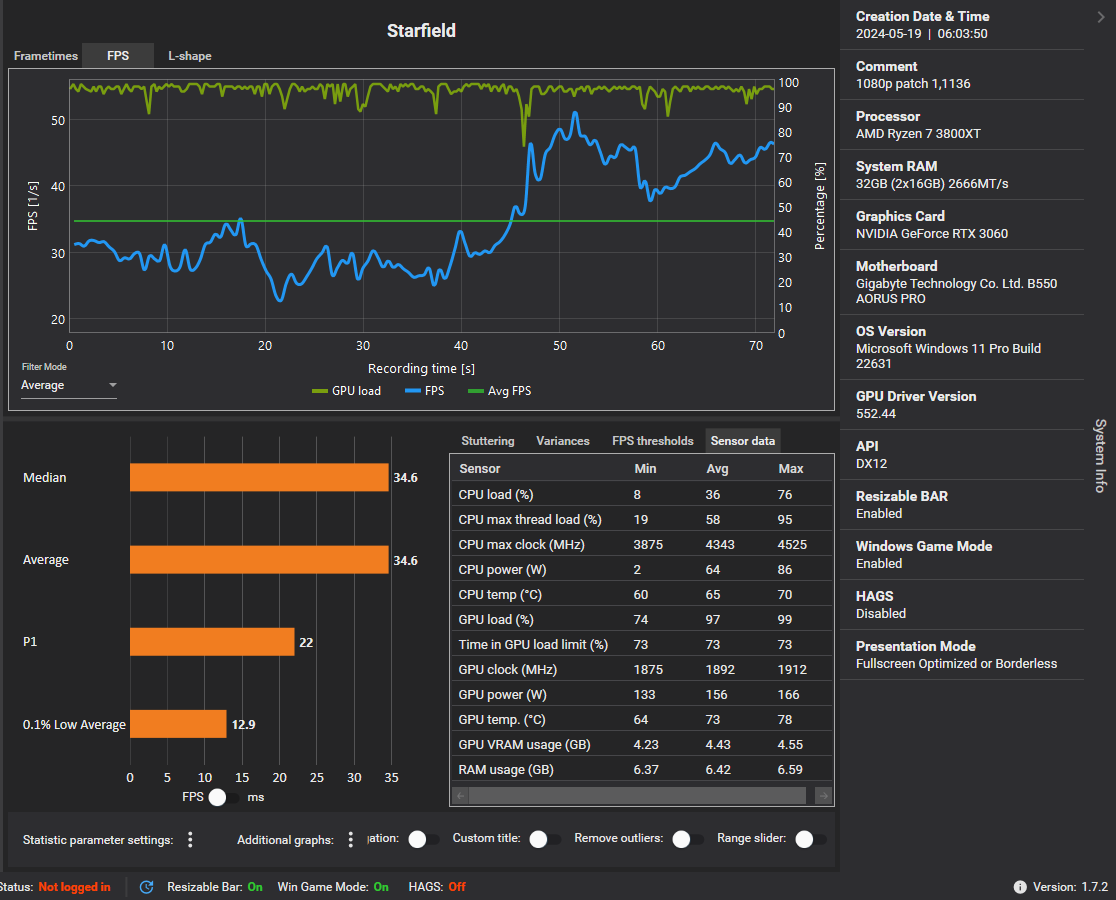Click the 'Resizable Bar: On' status
This screenshot has width=1116, height=900.
(x=215, y=886)
